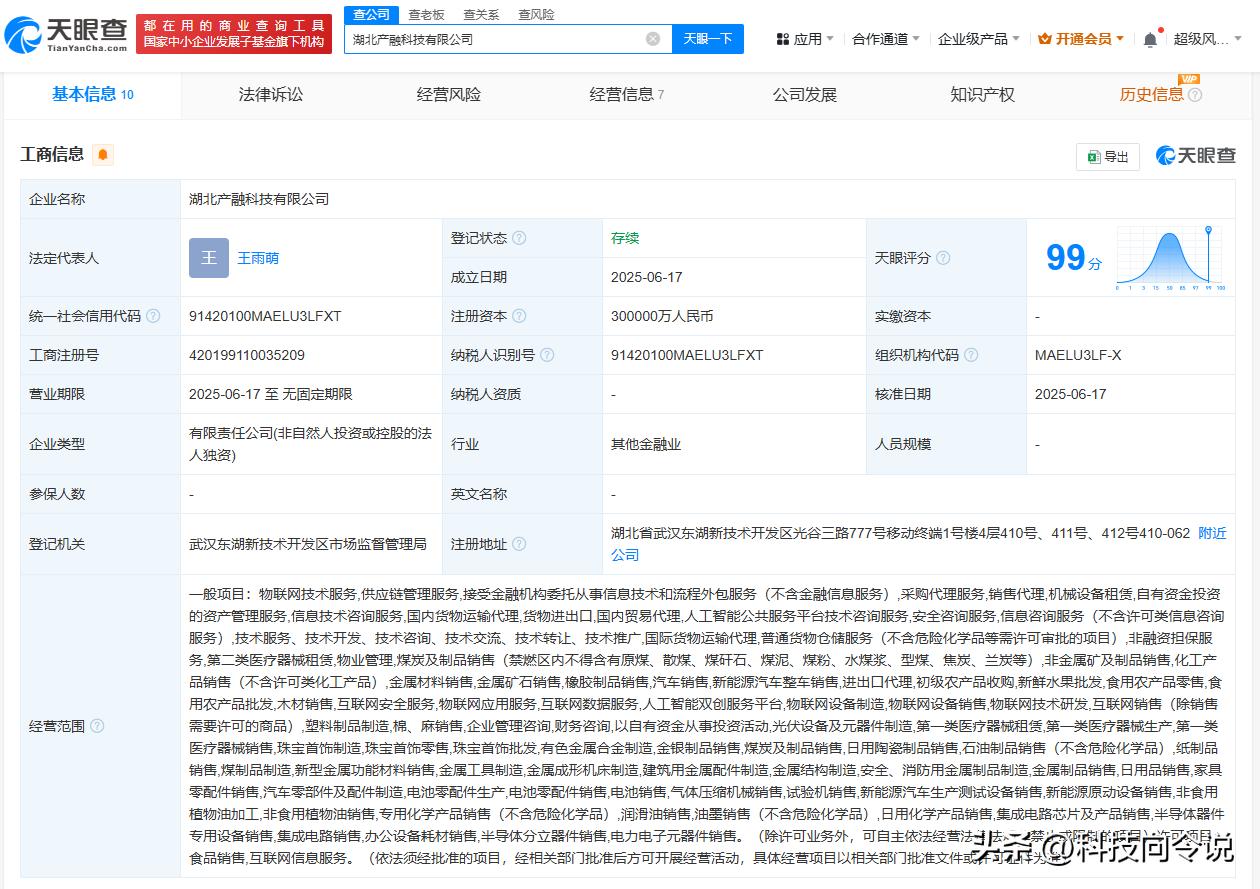Click the 其他金融业 industry value
Image resolution: width=1260 pixels, height=889 pixels.
[646, 444]
